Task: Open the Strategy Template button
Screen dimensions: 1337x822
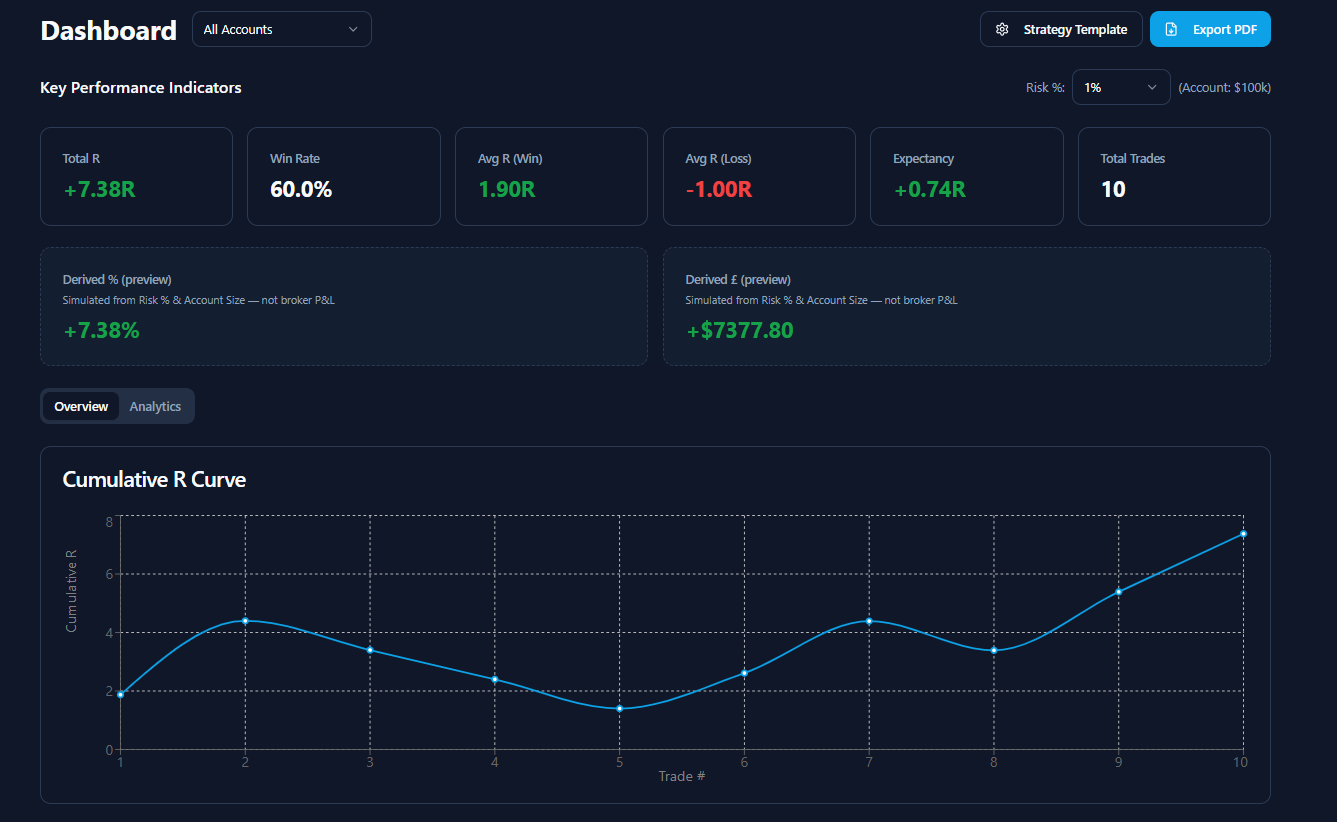Action: (x=1061, y=29)
